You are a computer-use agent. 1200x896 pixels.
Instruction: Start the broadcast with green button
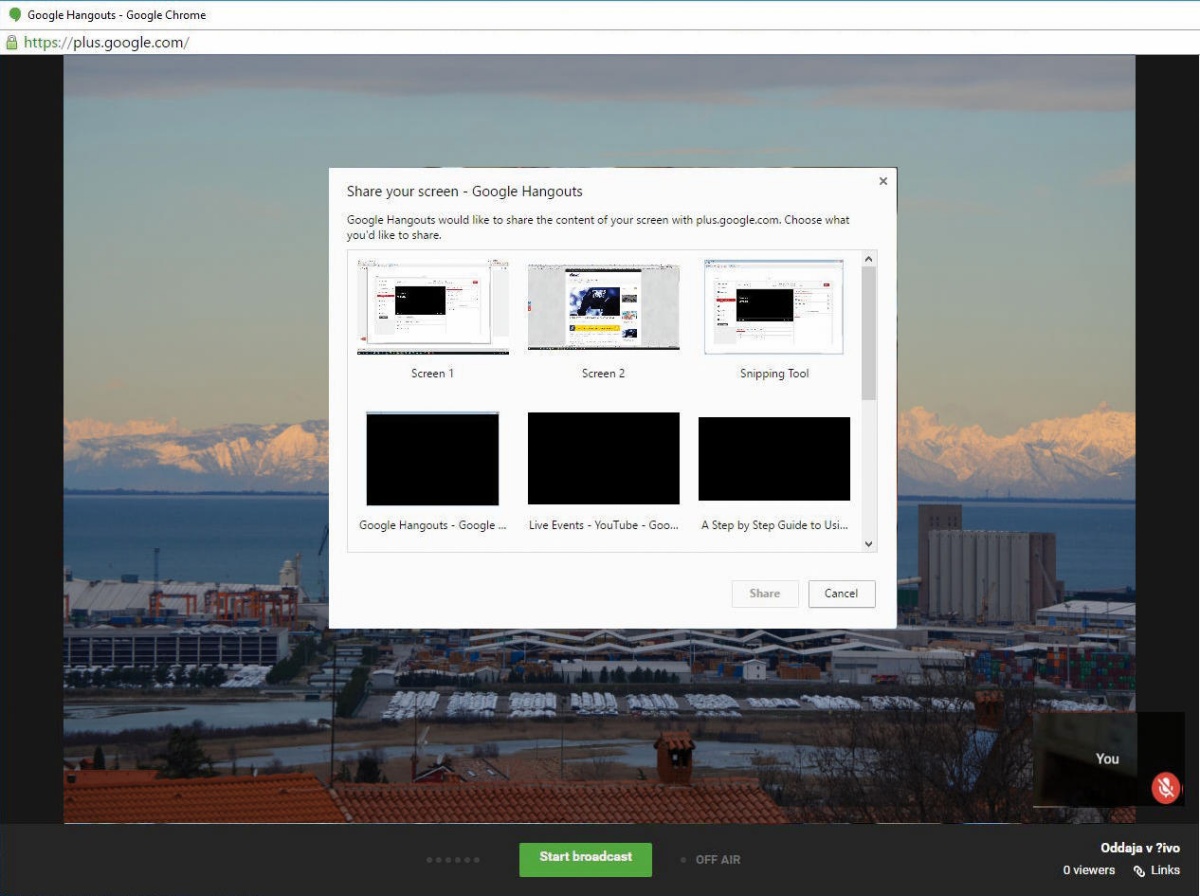[x=585, y=859]
